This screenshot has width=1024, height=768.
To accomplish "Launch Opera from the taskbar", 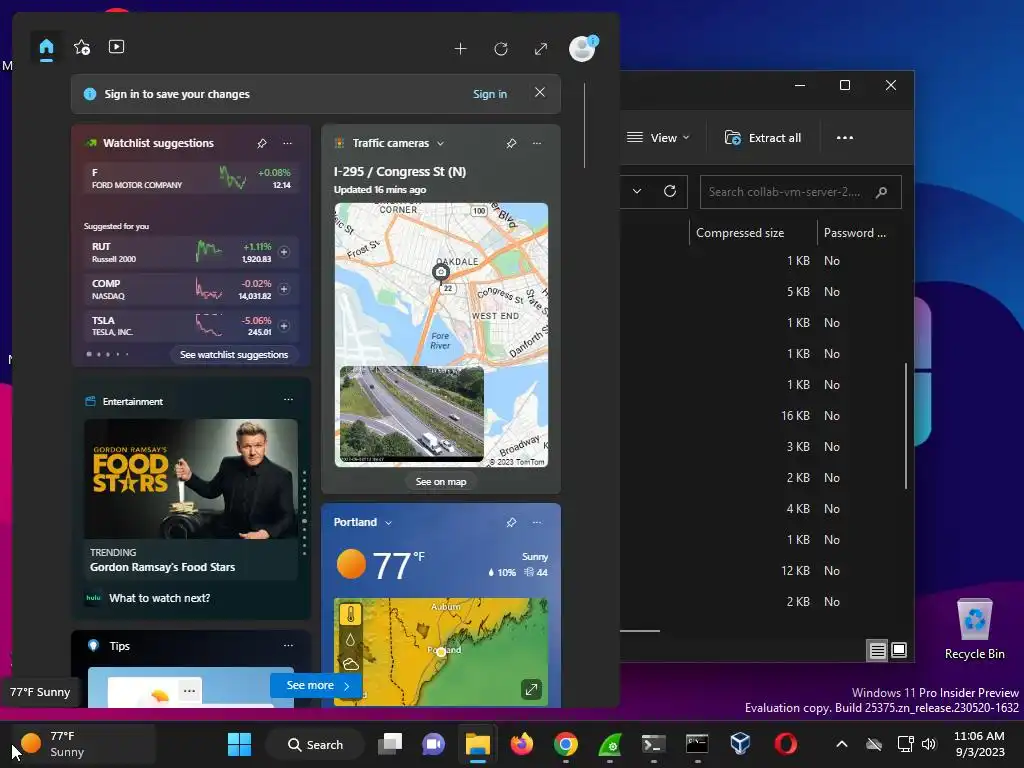I will pyautogui.click(x=786, y=744).
